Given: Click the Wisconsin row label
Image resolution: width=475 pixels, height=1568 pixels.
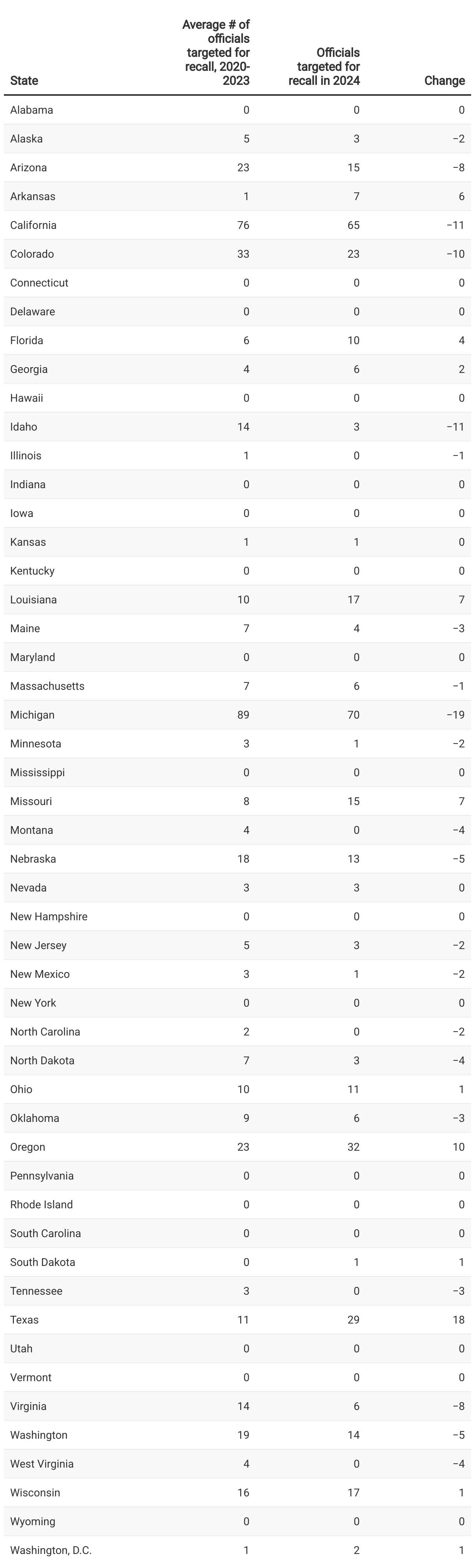Looking at the screenshot, I should [x=35, y=1492].
